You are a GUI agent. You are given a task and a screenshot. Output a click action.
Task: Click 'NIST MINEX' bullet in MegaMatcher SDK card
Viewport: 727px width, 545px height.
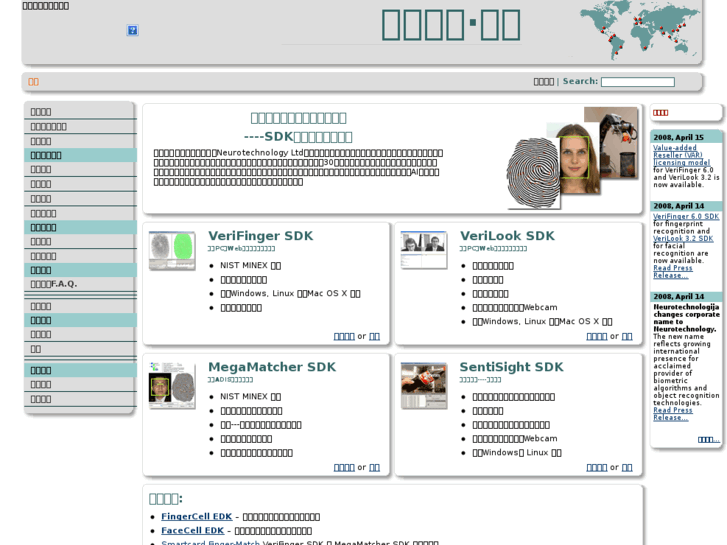pyautogui.click(x=250, y=397)
